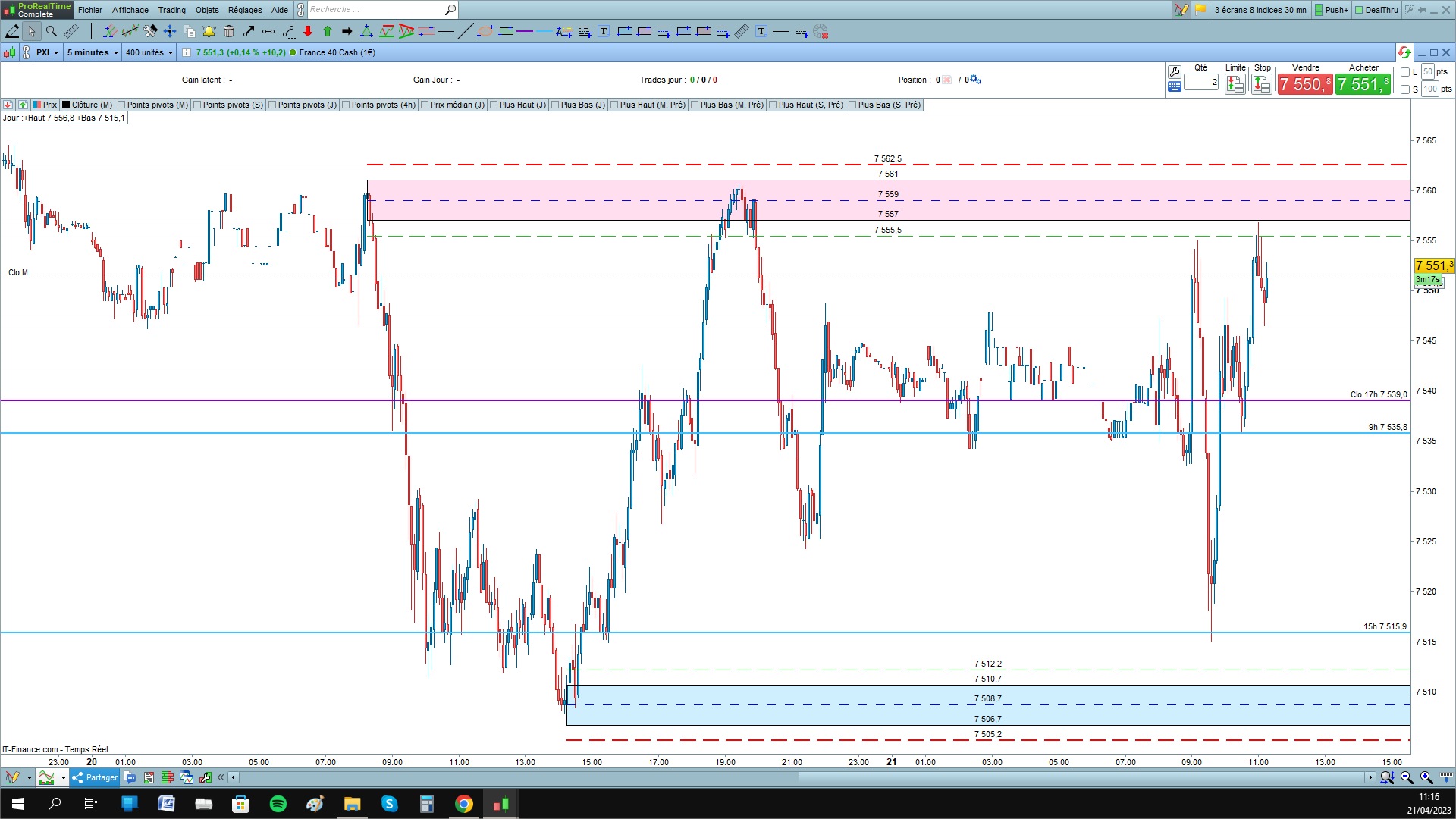The image size is (1456, 819).
Task: Open the PXI symbol dropdown
Action: (47, 52)
